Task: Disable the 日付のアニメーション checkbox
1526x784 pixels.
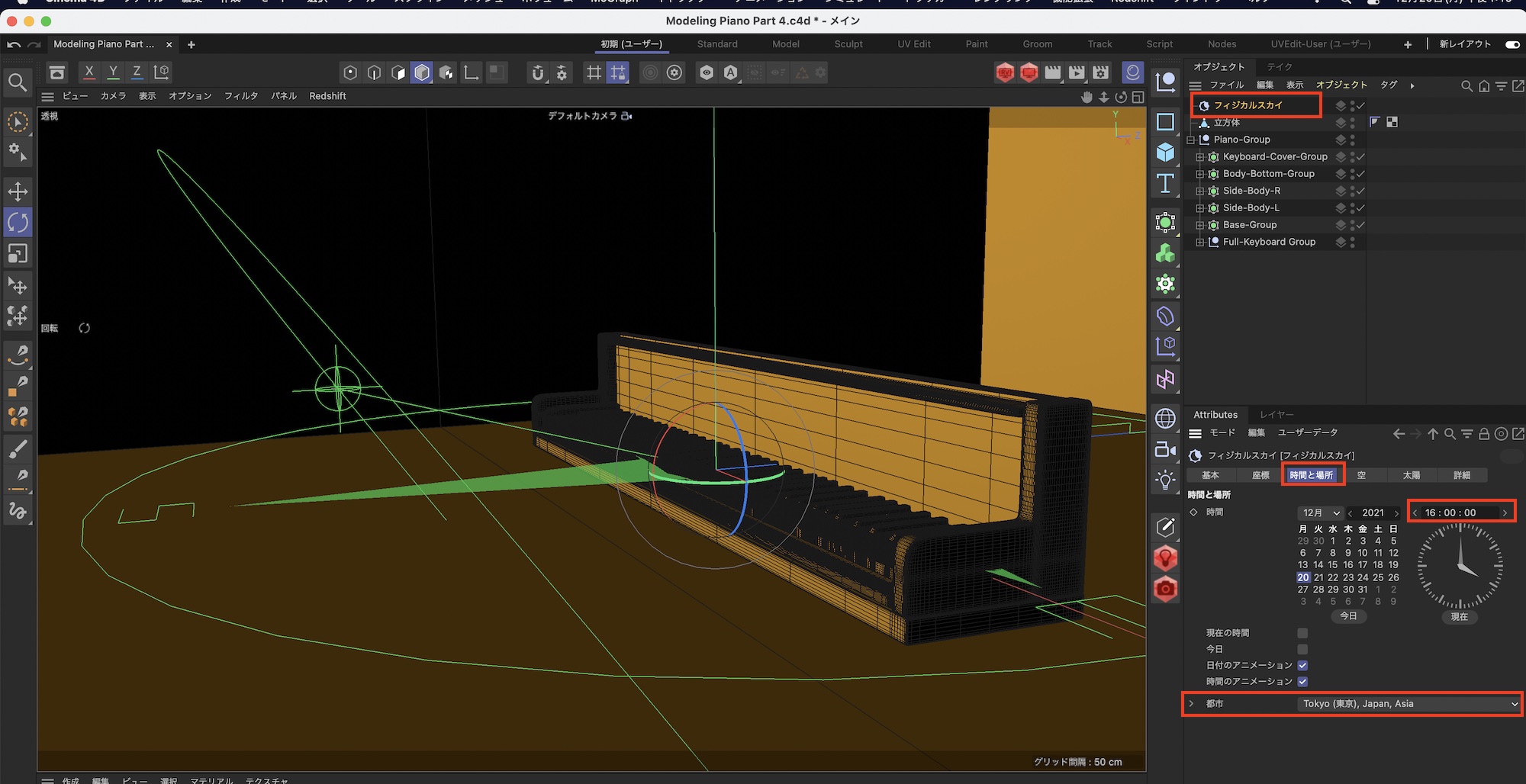Action: 1302,665
